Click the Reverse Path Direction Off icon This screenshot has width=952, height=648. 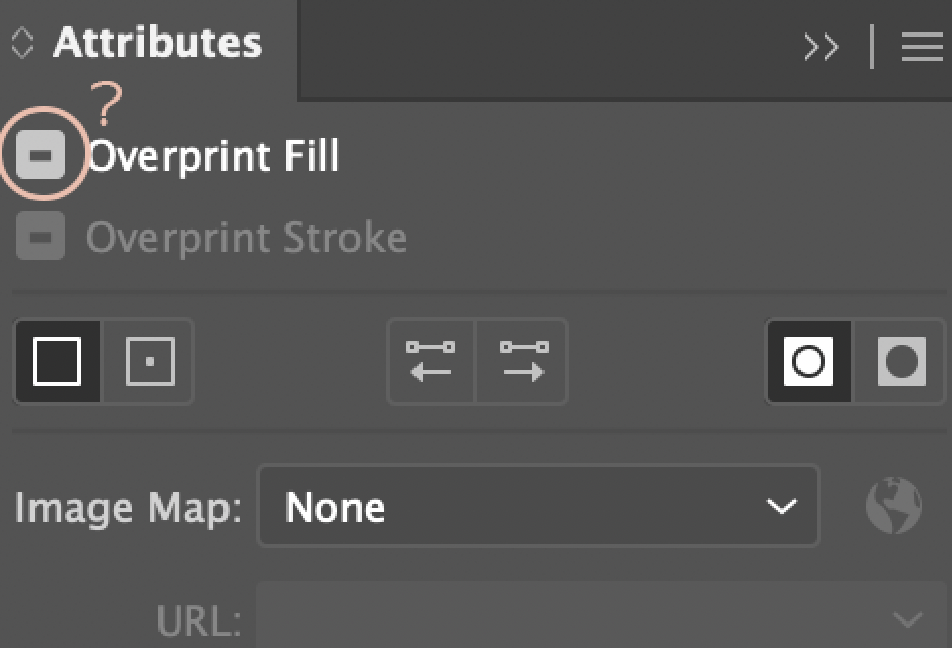tap(431, 362)
